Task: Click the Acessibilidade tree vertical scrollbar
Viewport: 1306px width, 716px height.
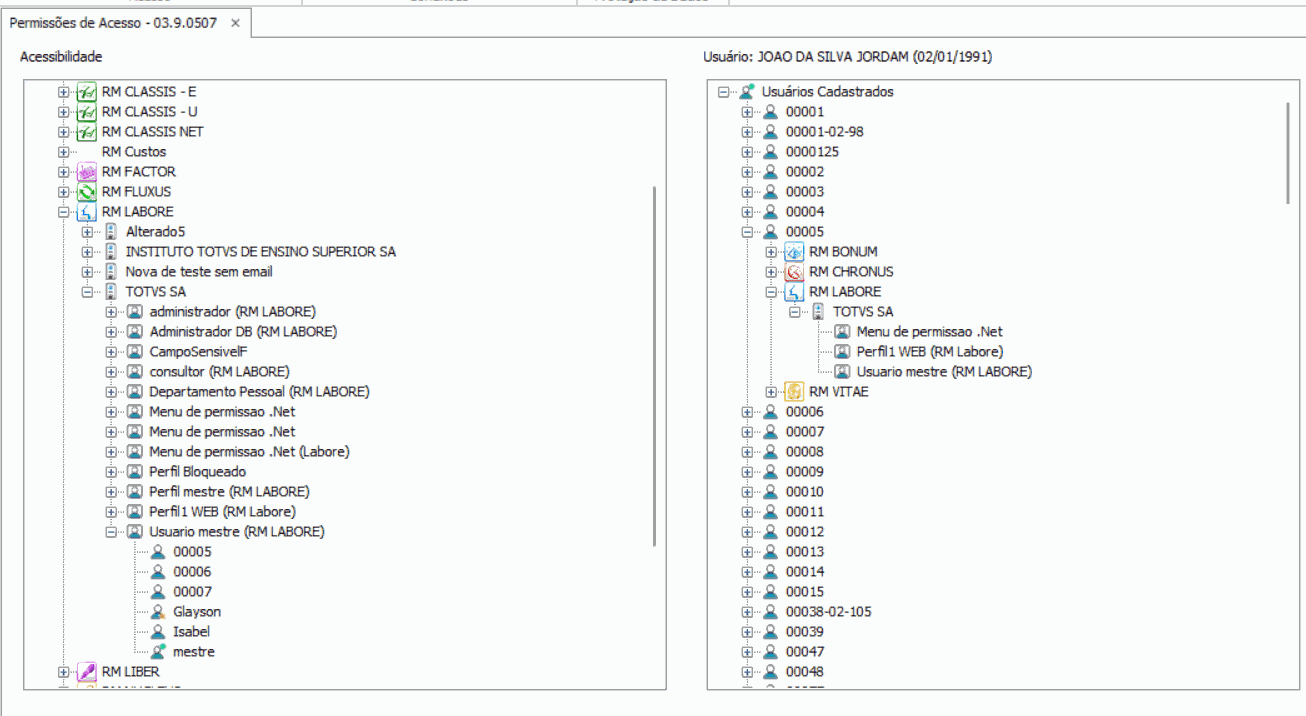Action: click(x=654, y=366)
